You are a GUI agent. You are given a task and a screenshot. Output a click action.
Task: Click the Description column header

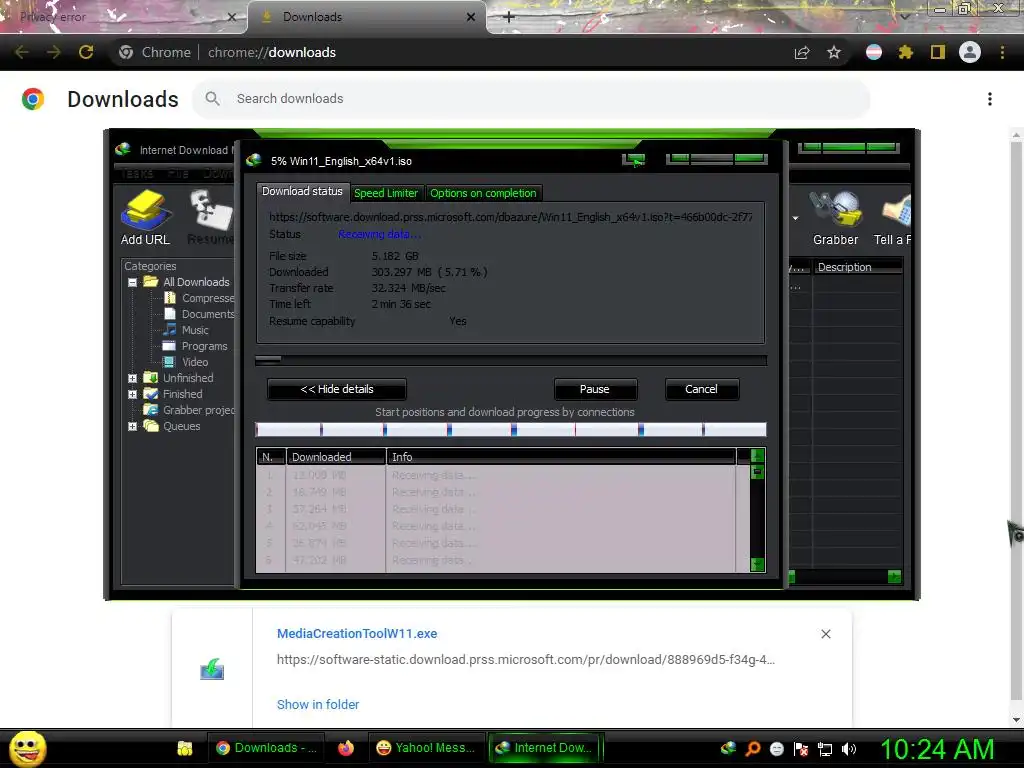(858, 267)
